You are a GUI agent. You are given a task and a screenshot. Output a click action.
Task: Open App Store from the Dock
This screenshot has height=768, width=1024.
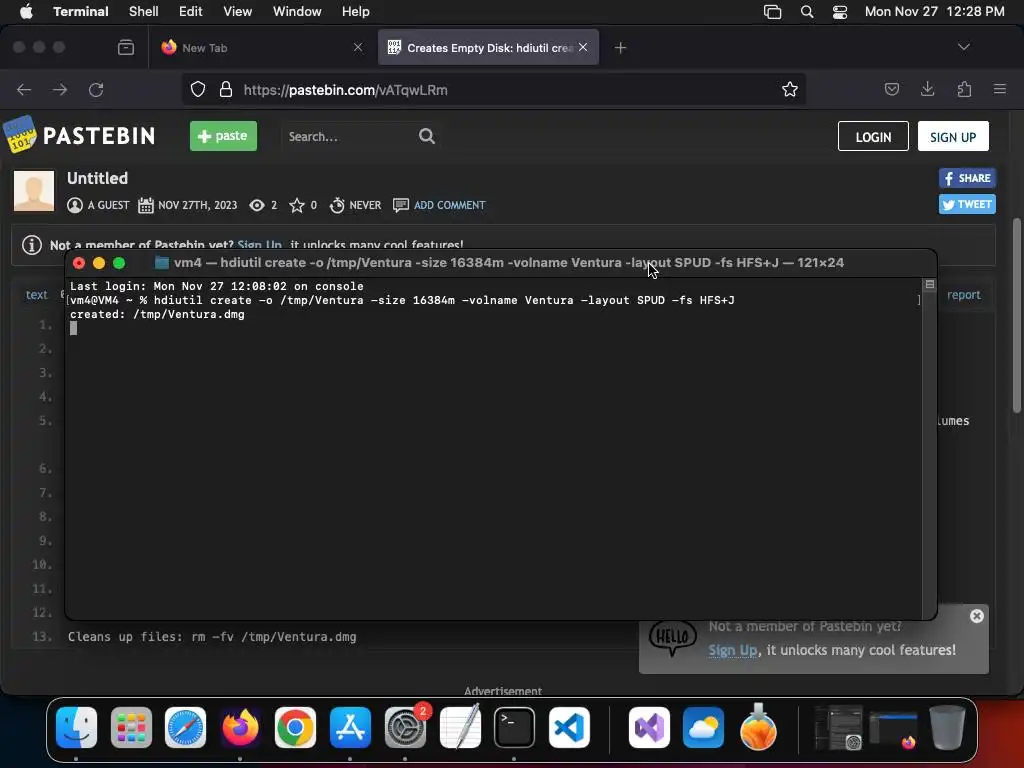click(x=350, y=727)
